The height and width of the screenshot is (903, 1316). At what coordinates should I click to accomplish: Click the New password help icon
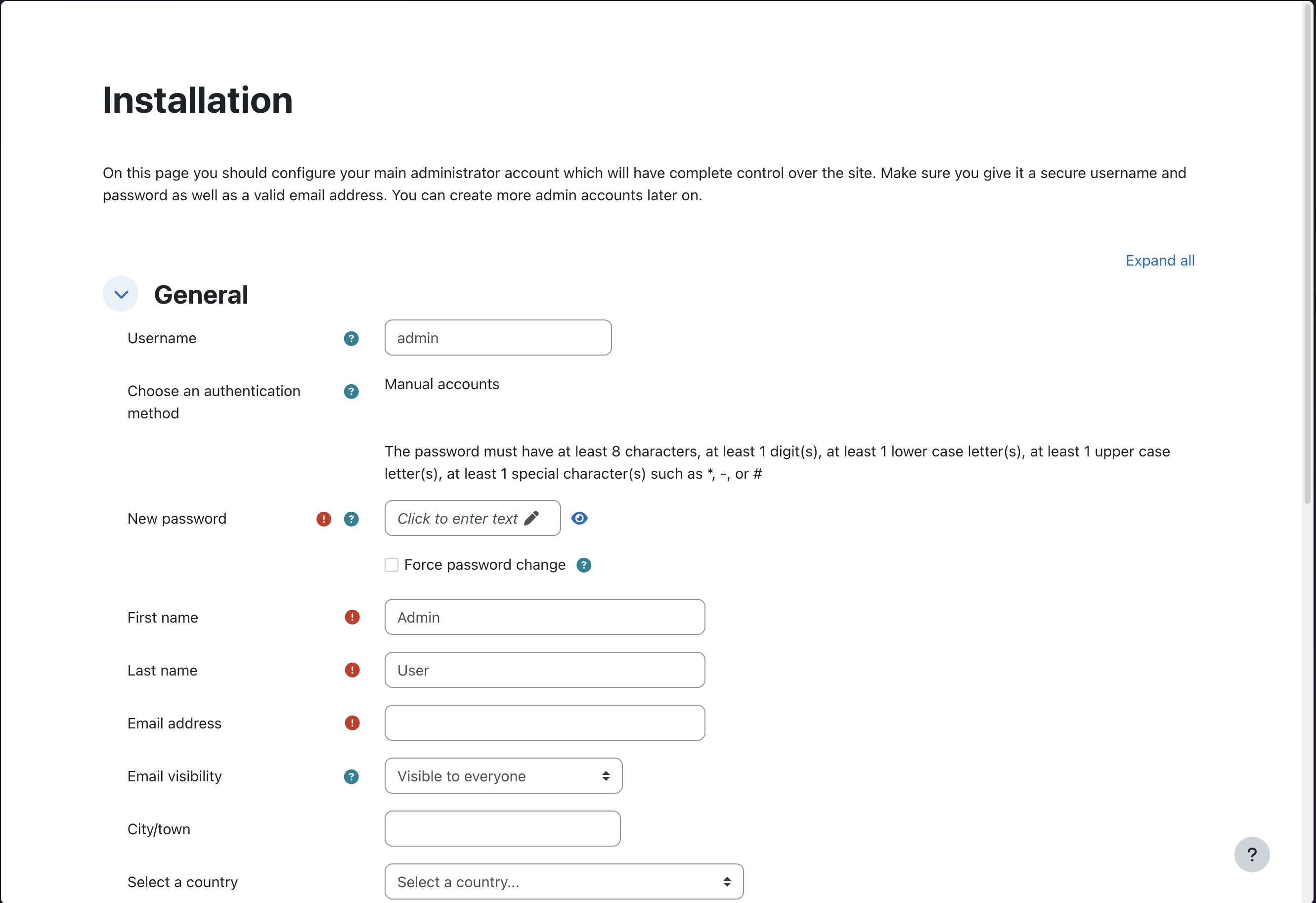pyautogui.click(x=351, y=519)
